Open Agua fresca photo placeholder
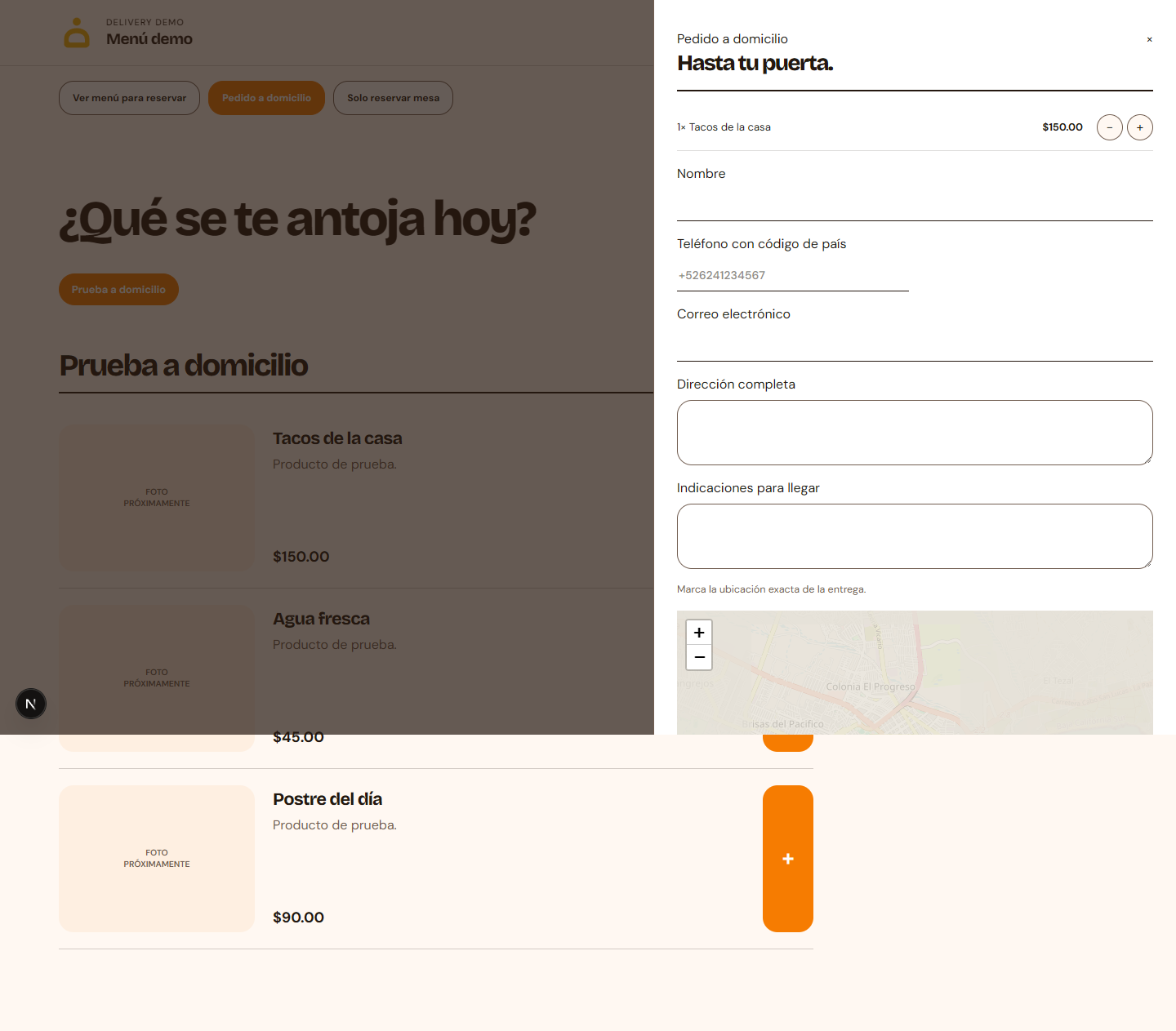 click(157, 678)
